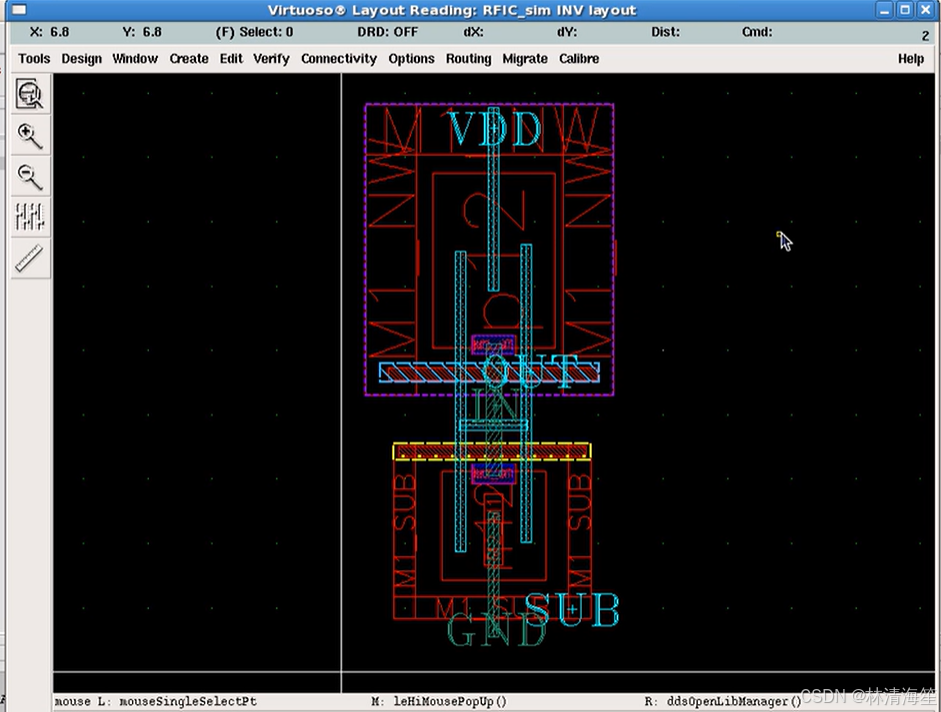Open the Routing menu
941x712 pixels.
point(468,59)
